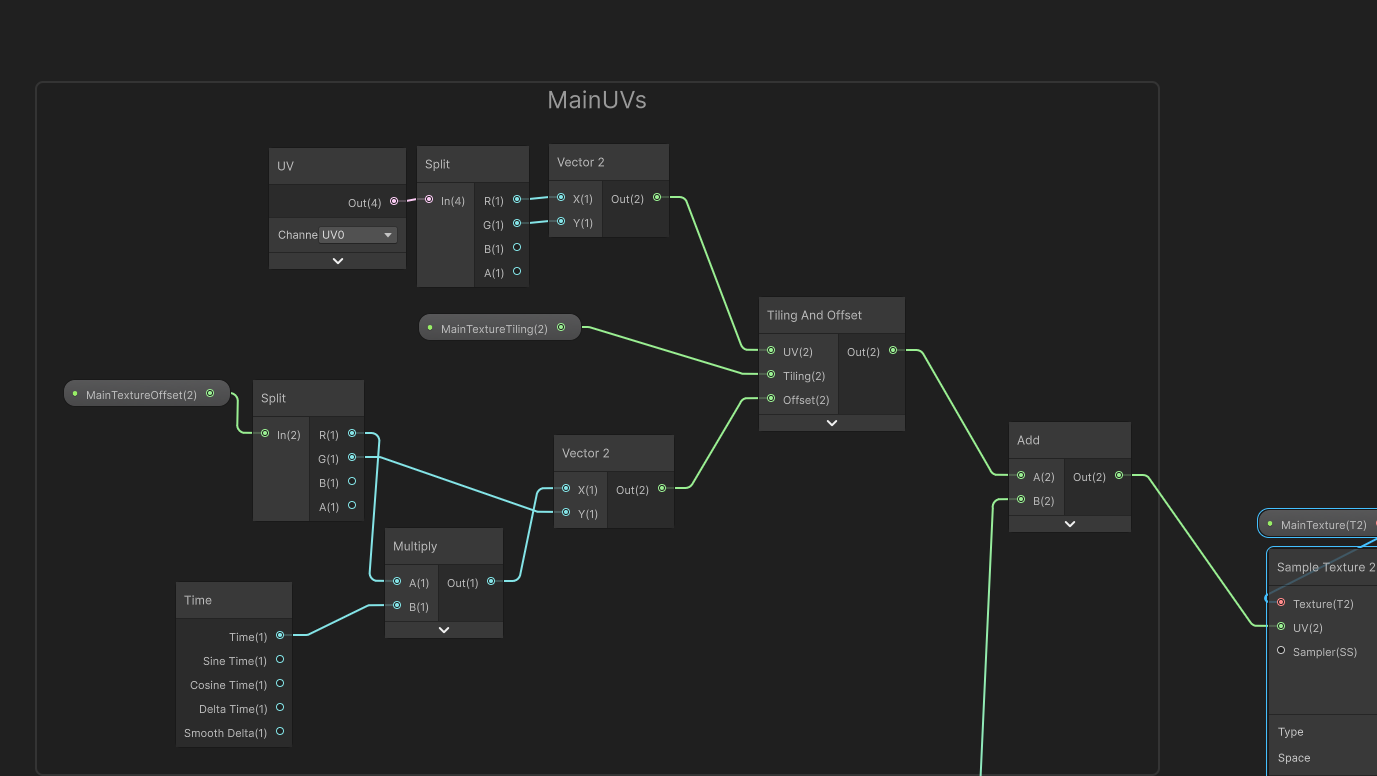This screenshot has height=776, width=1377.
Task: Collapse the UV node using its chevron
Action: tap(338, 261)
